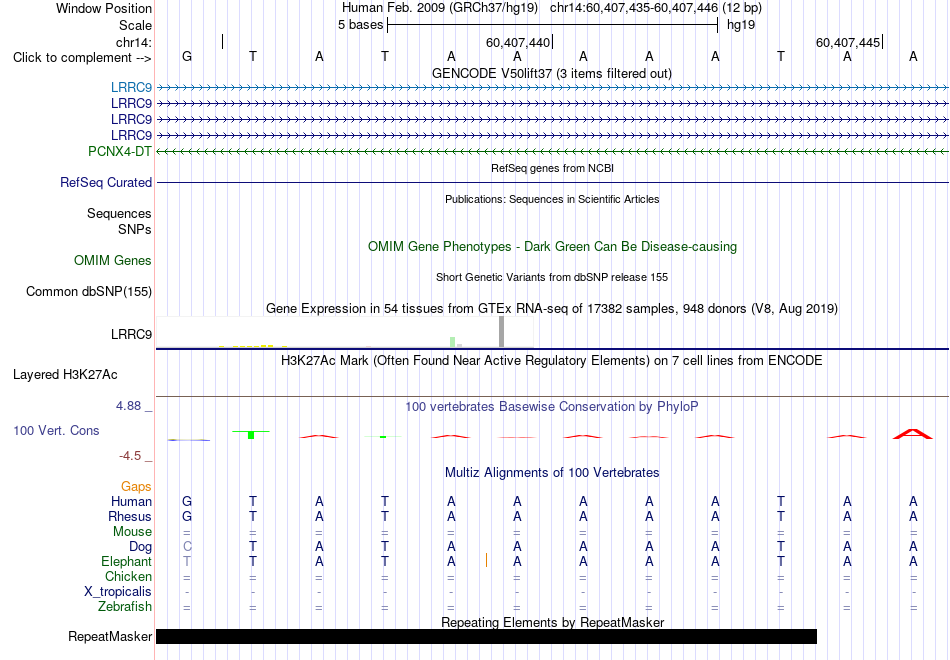Click the hg19 label beside the scale bar

741,25
